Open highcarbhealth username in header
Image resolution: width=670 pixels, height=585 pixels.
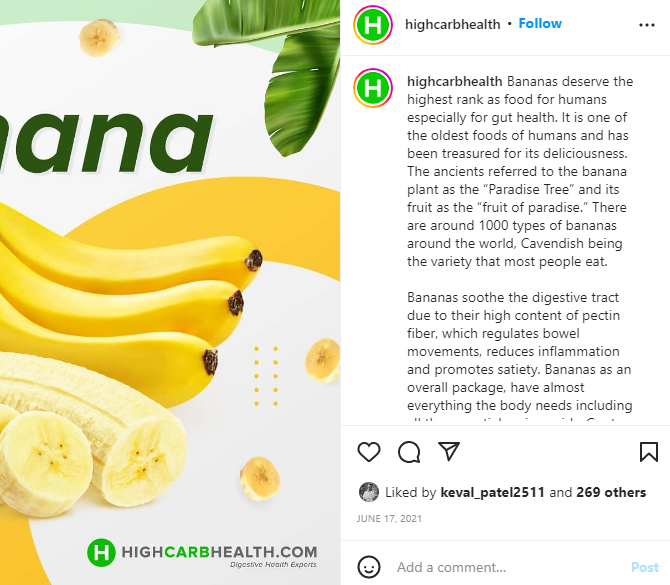(453, 24)
